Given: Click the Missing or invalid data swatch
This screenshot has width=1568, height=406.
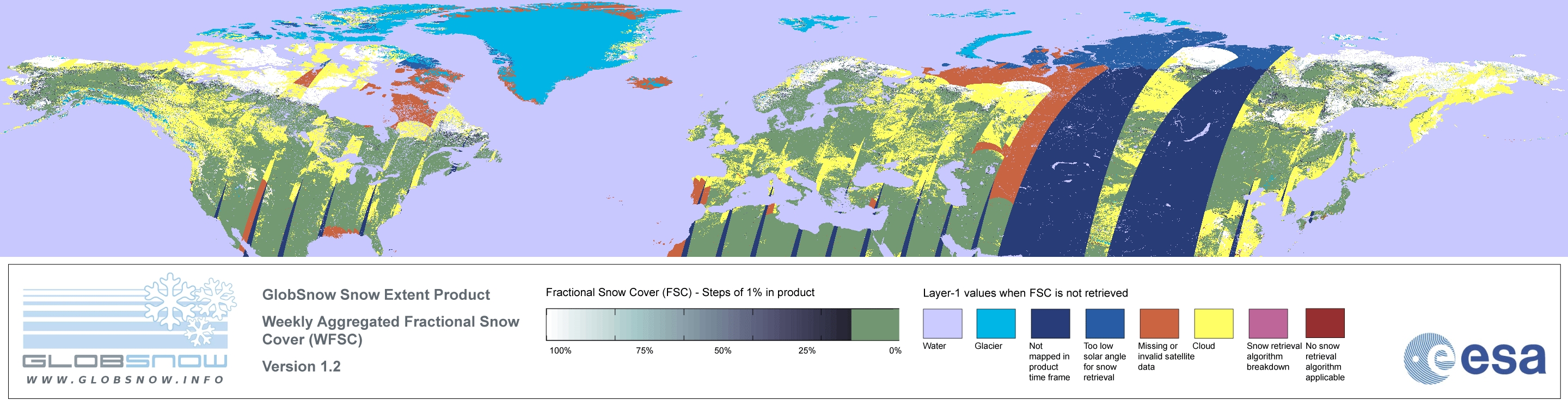Looking at the screenshot, I should (1159, 323).
